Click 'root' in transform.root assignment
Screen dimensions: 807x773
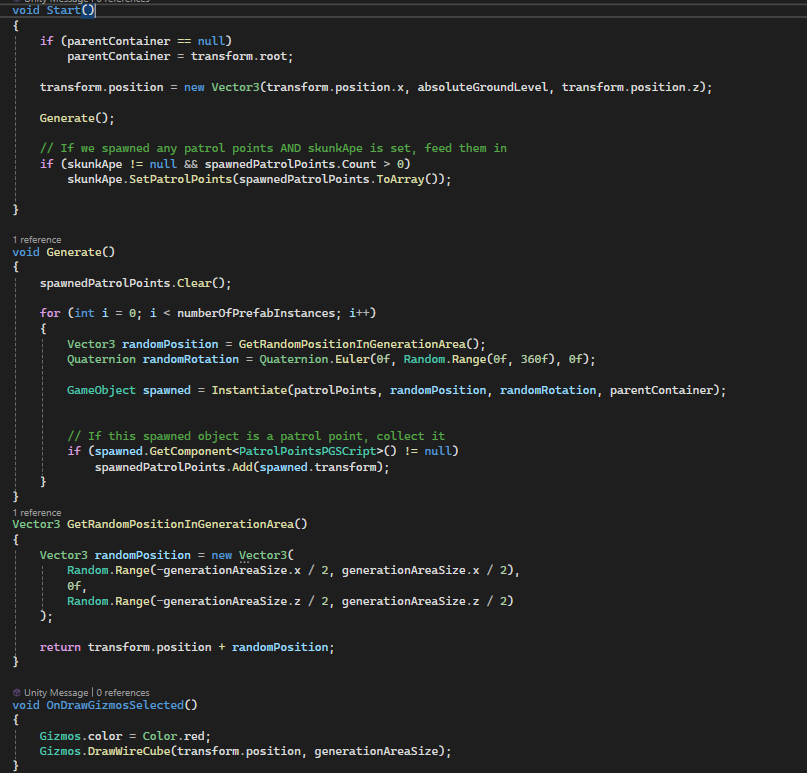point(273,56)
